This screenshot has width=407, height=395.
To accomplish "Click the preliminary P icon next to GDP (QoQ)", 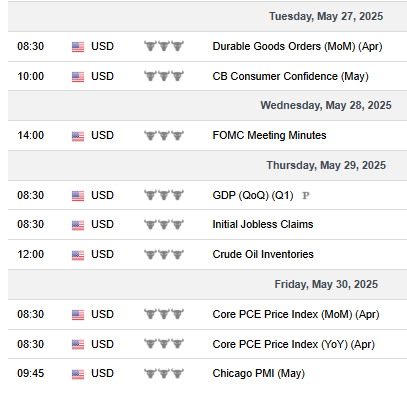I will click(305, 195).
